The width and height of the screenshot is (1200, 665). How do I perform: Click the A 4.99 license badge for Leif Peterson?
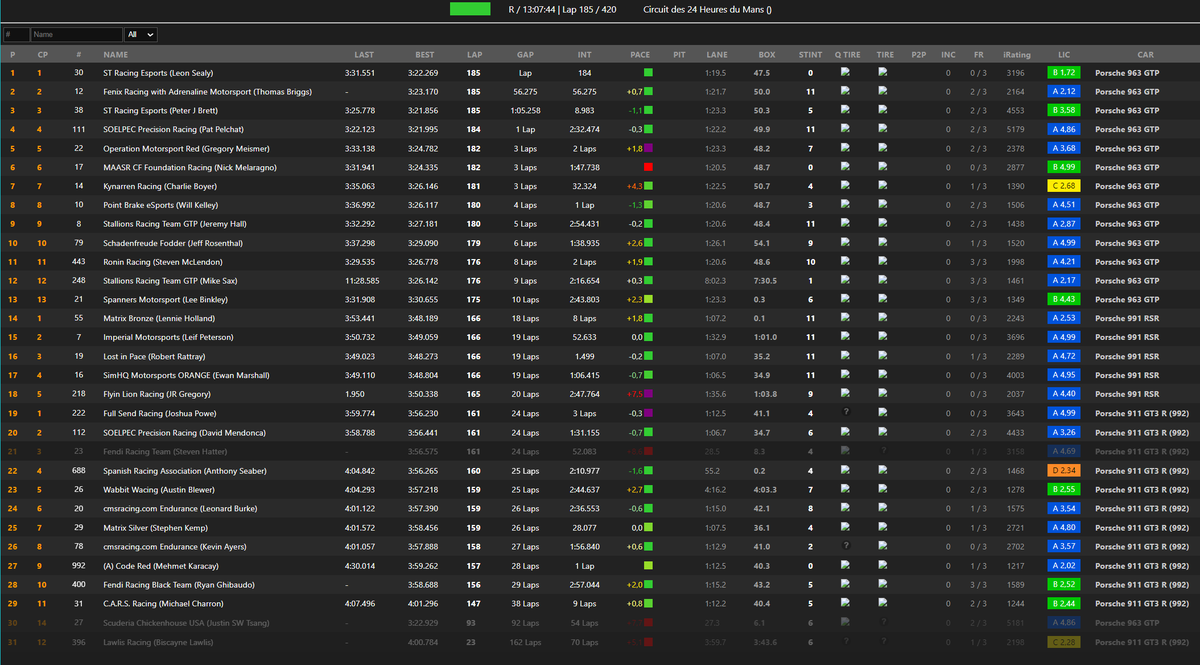(1064, 338)
